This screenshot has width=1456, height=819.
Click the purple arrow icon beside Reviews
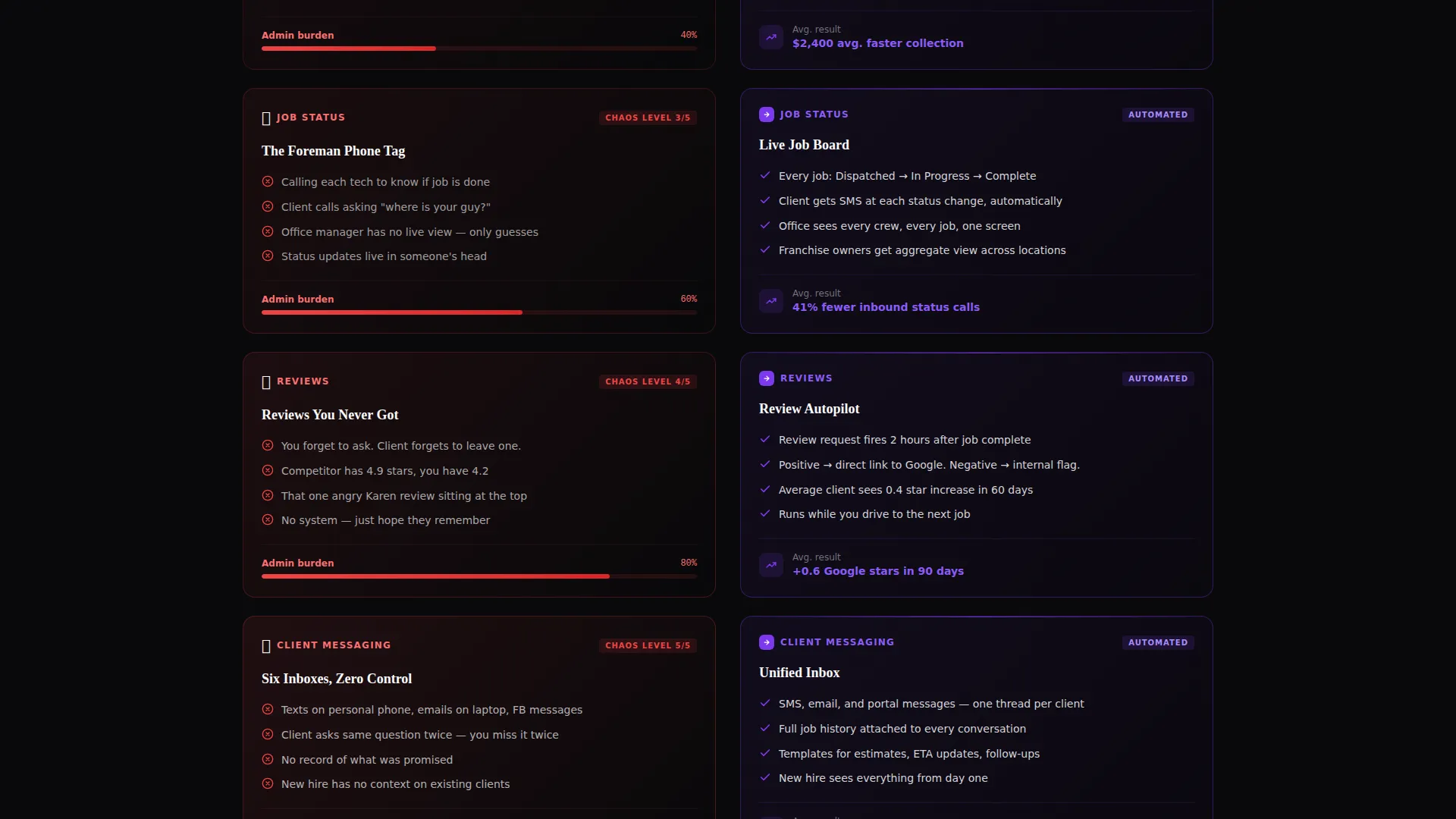pos(766,378)
